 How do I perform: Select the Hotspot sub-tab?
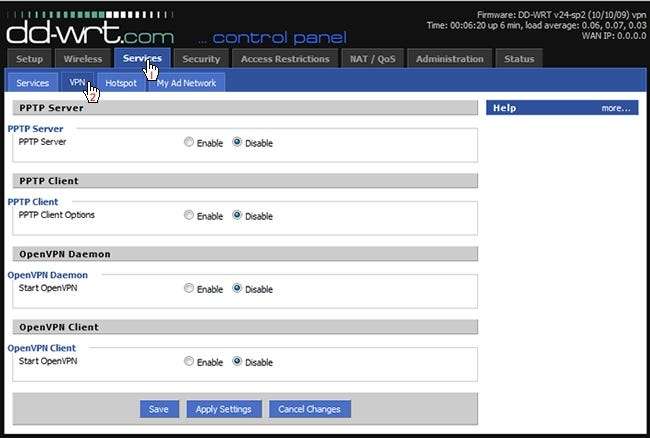(x=121, y=83)
